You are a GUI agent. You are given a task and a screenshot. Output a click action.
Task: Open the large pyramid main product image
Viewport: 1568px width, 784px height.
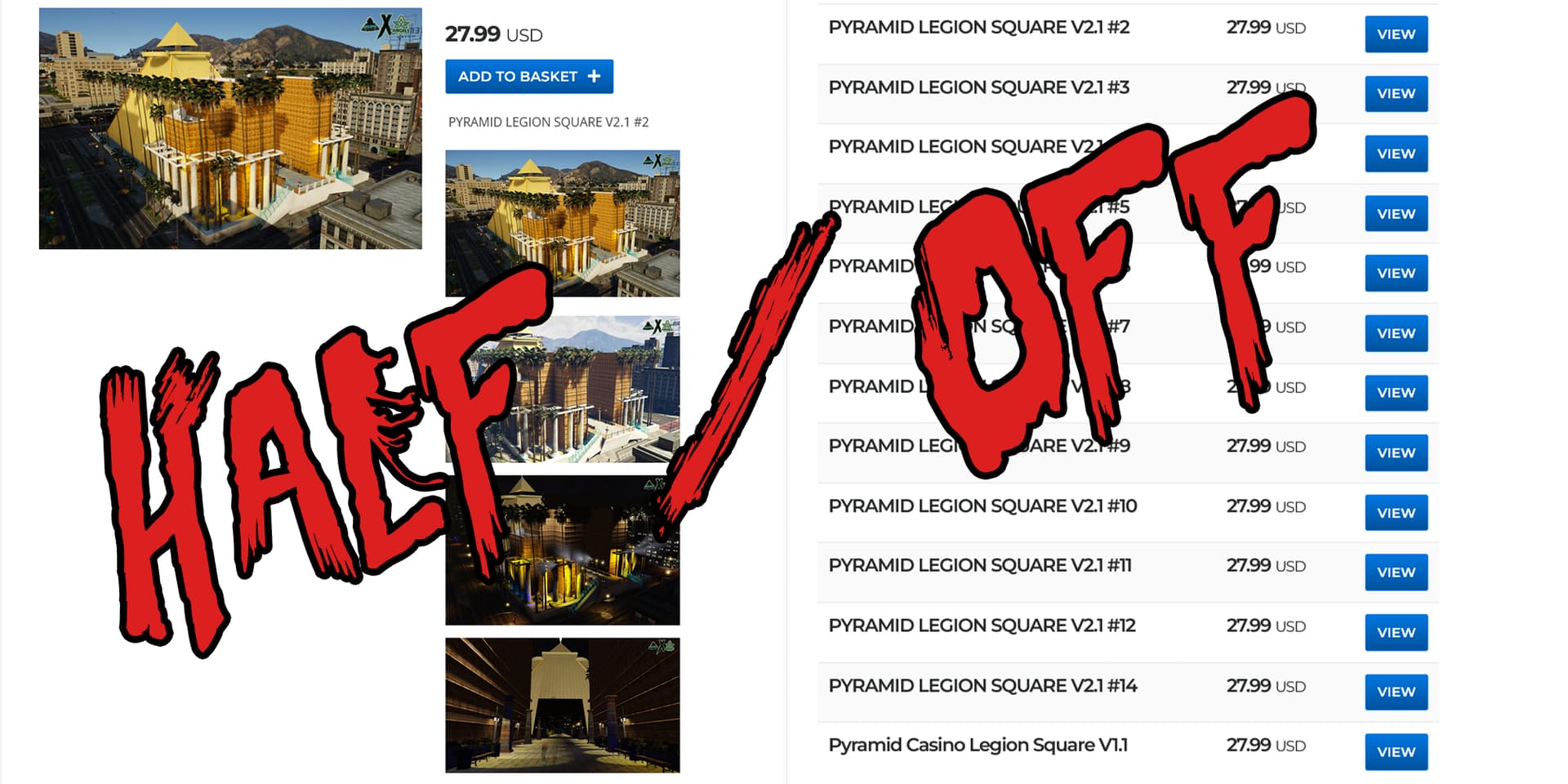tap(230, 128)
